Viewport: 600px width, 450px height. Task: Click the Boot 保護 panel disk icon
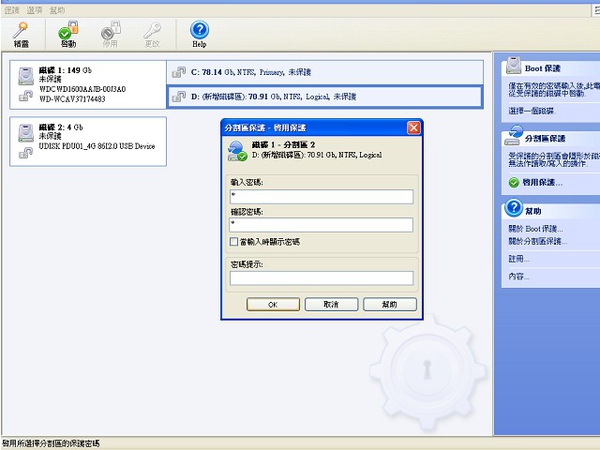(x=513, y=65)
